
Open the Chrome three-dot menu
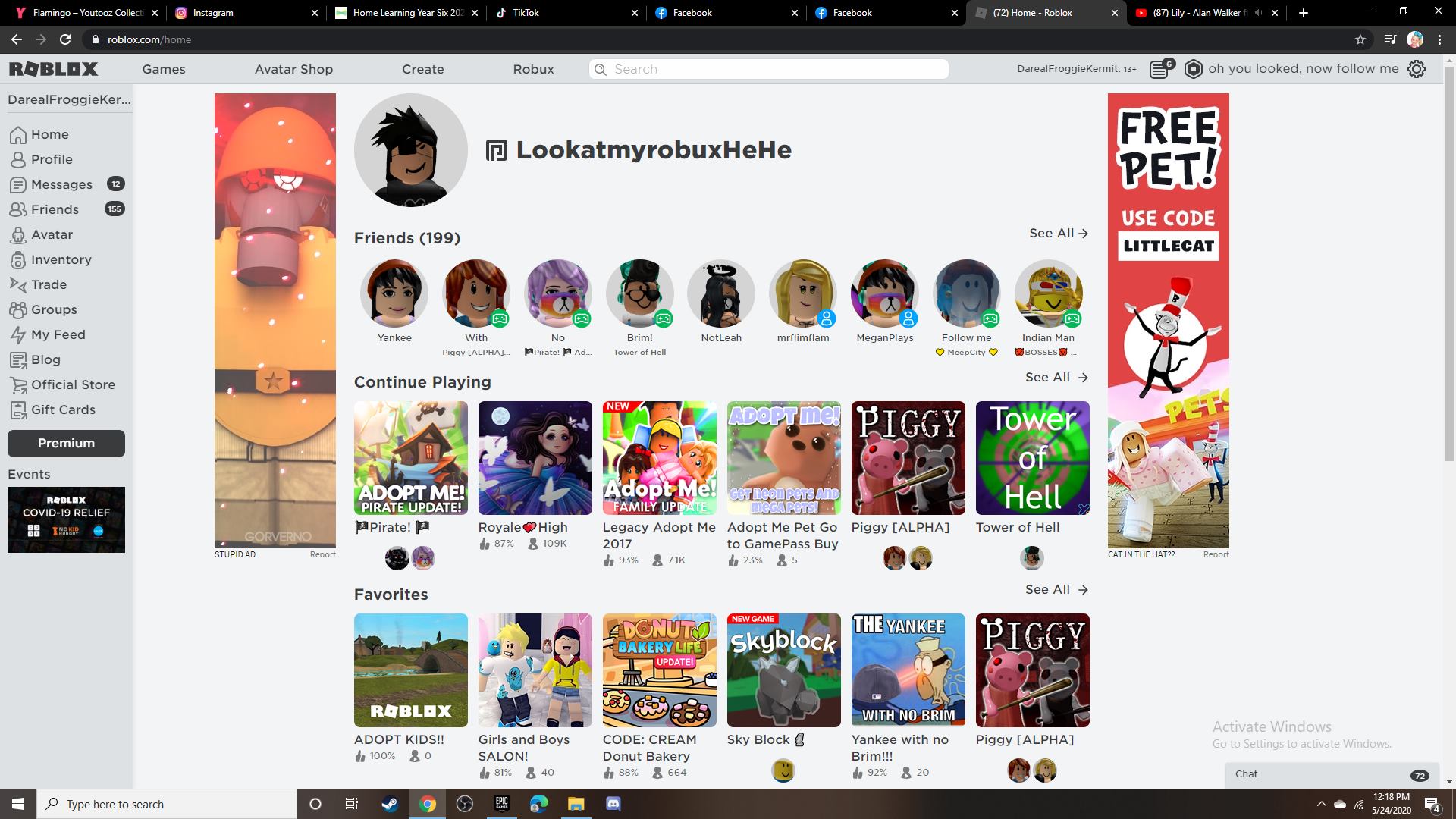point(1439,39)
